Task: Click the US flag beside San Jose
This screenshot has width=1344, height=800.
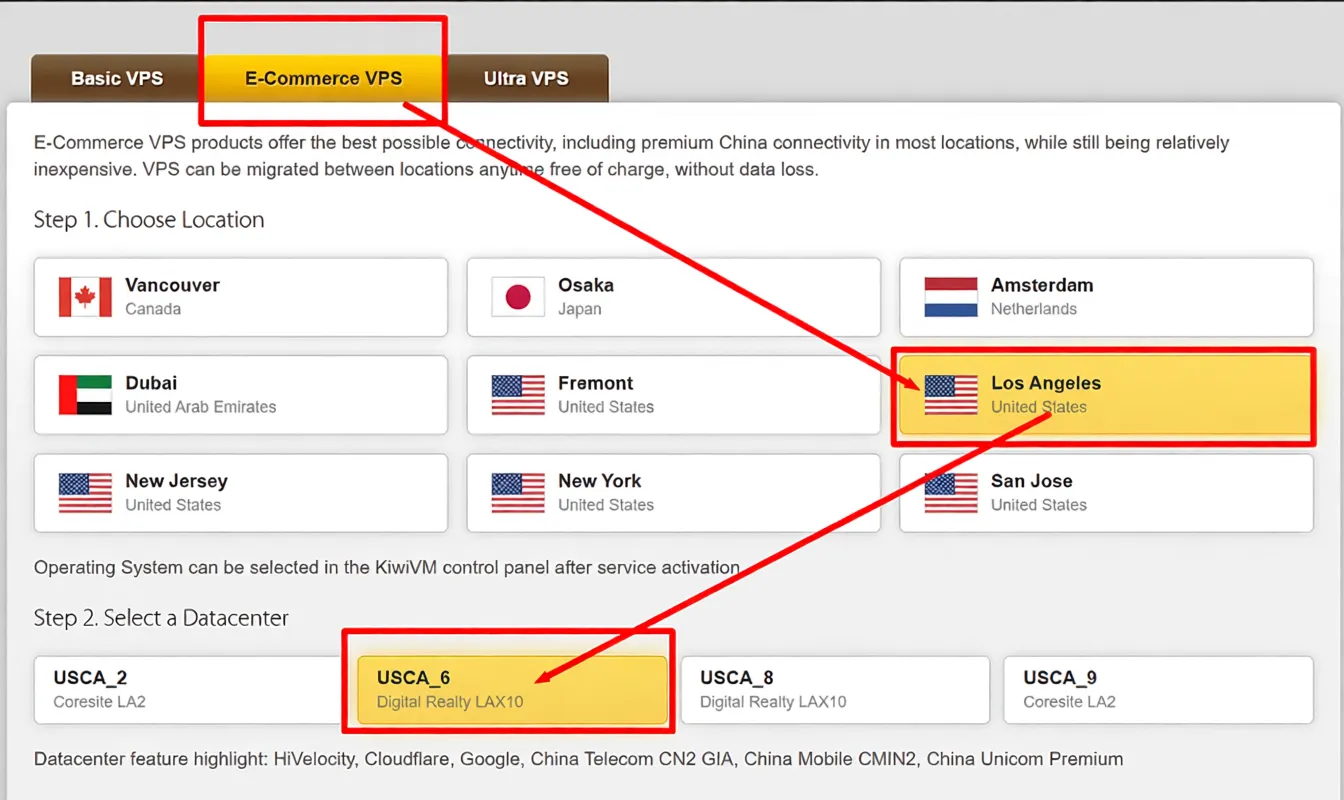Action: 951,493
